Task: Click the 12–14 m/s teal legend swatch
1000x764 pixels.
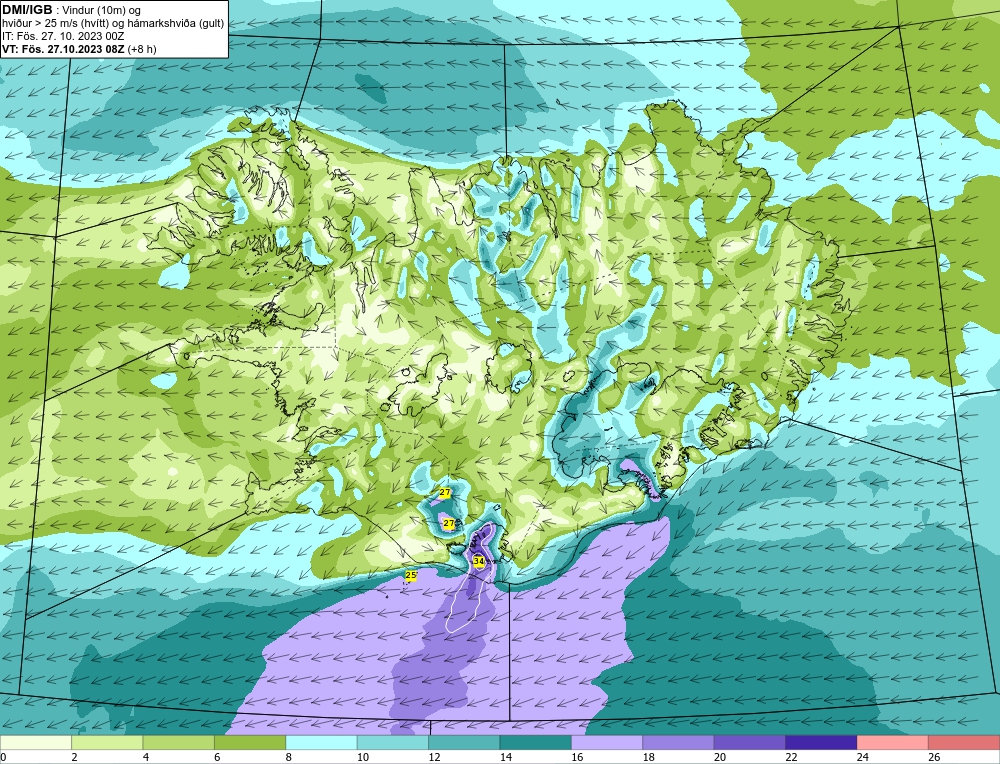Action: pos(464,743)
